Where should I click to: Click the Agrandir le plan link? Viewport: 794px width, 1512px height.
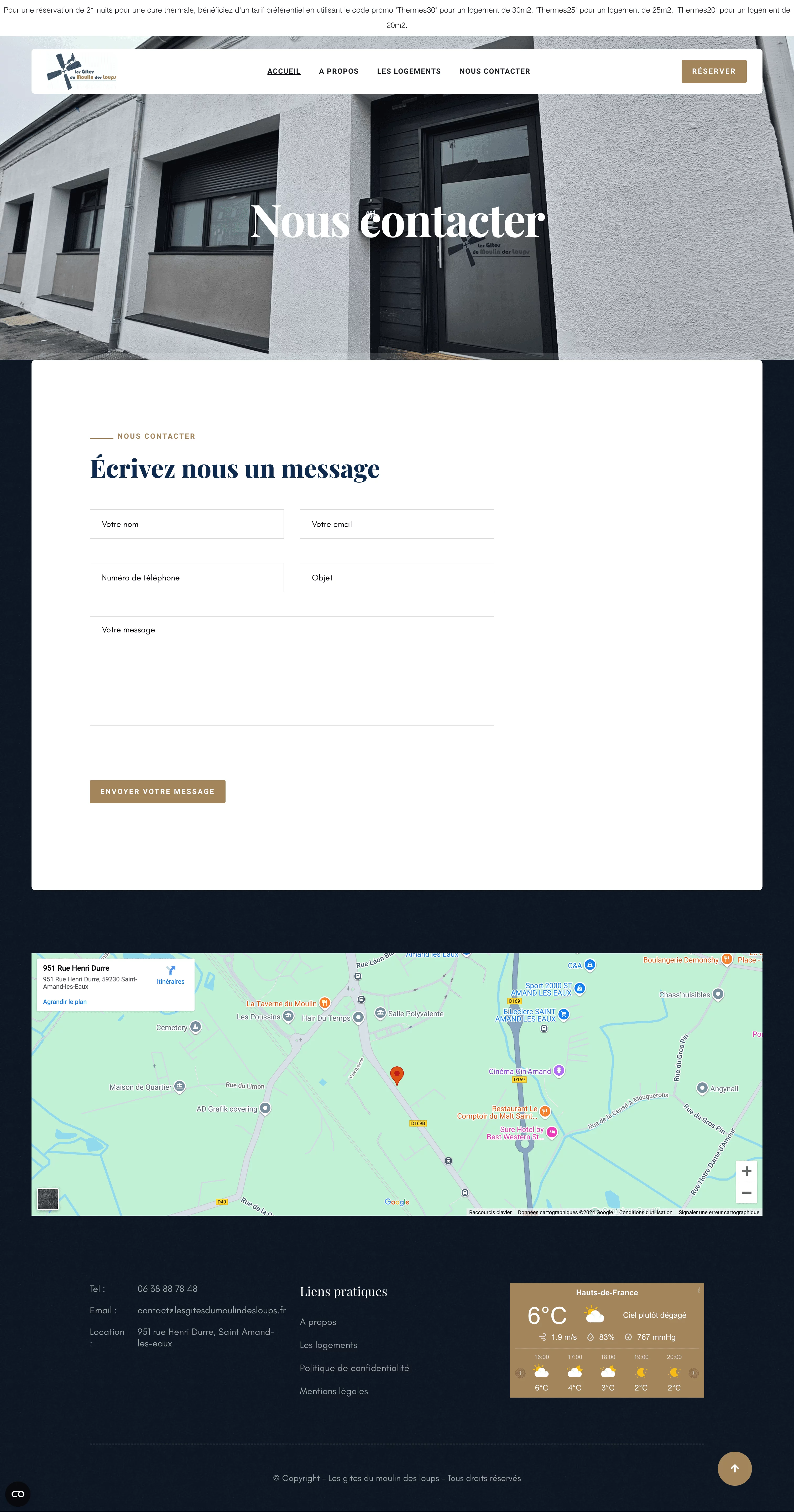[65, 1002]
